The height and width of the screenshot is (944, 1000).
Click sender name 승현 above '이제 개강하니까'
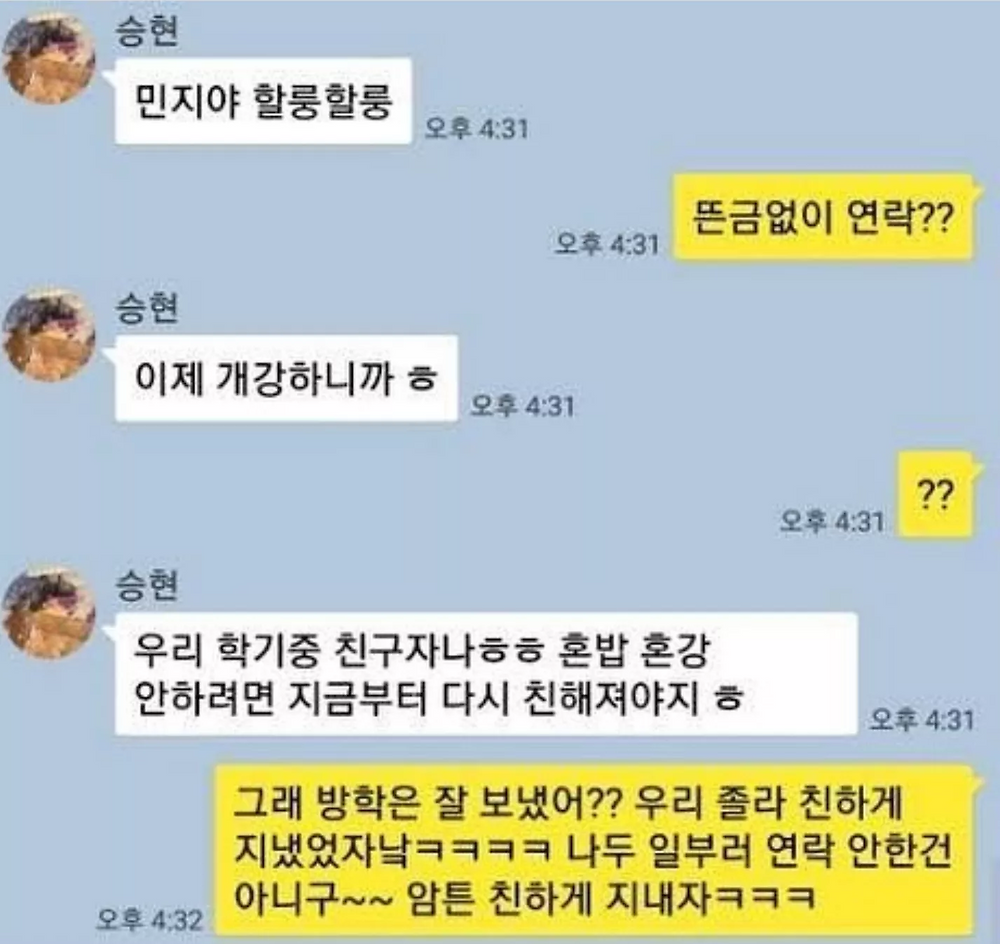147,307
